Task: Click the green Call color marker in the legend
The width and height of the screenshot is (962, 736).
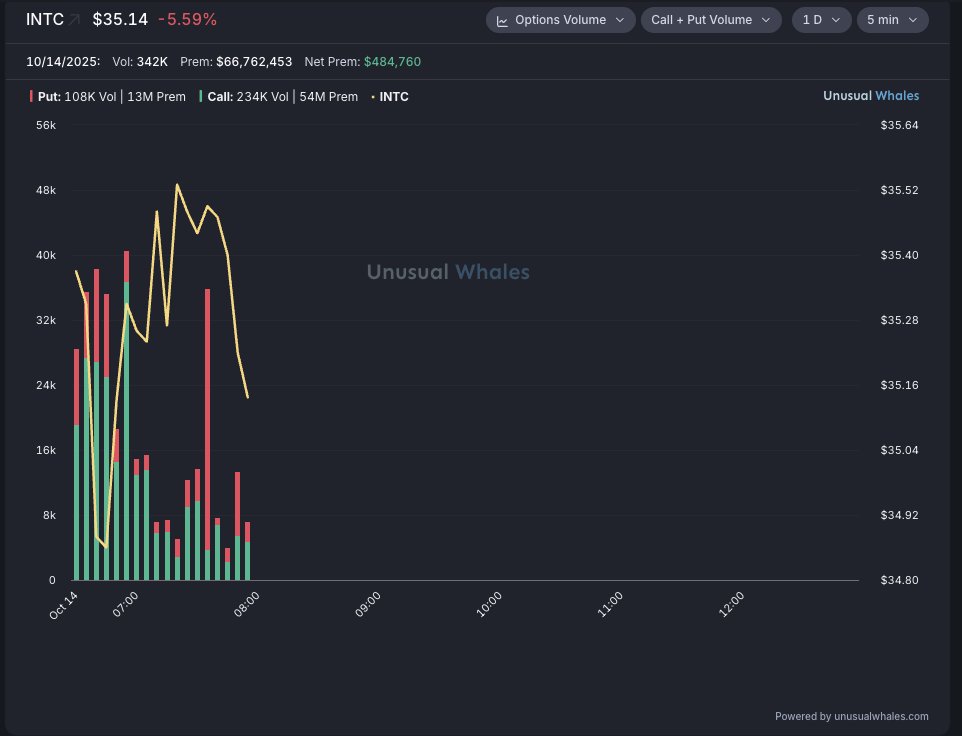Action: [x=201, y=97]
